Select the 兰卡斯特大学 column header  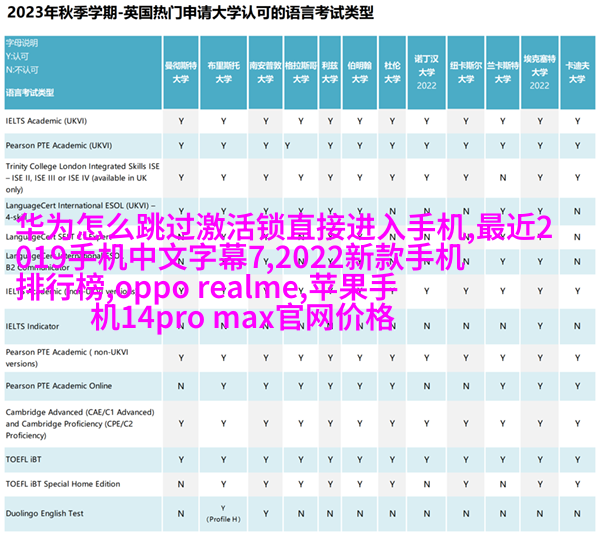(x=502, y=72)
